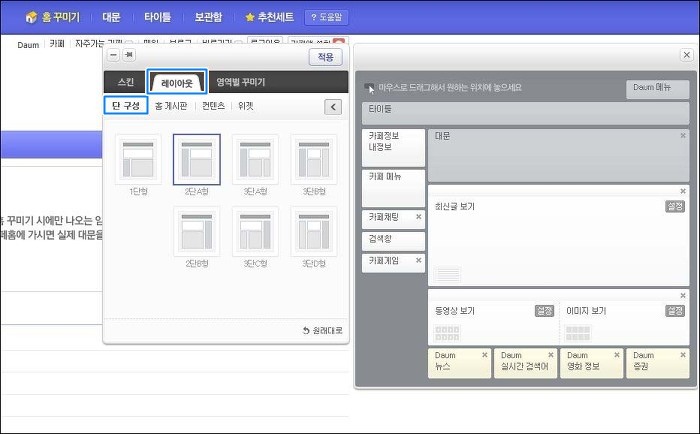Remove the 최신글 보기 section with its X
The height and width of the screenshot is (434, 700).
pyautogui.click(x=683, y=191)
